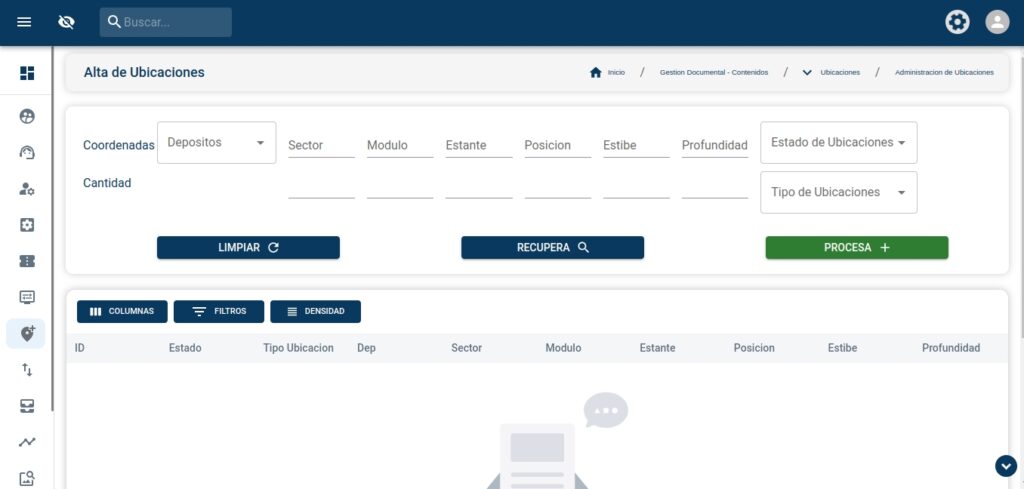Open the ticket icon in sidebar
Image resolution: width=1024 pixels, height=489 pixels.
click(27, 261)
